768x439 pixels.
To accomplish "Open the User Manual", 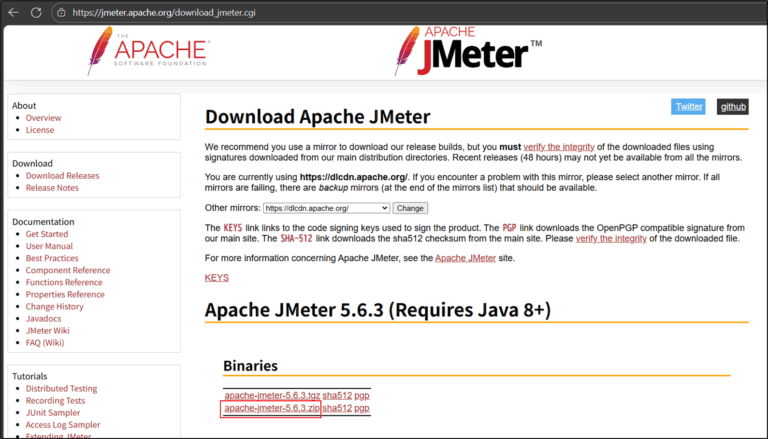I will [49, 246].
